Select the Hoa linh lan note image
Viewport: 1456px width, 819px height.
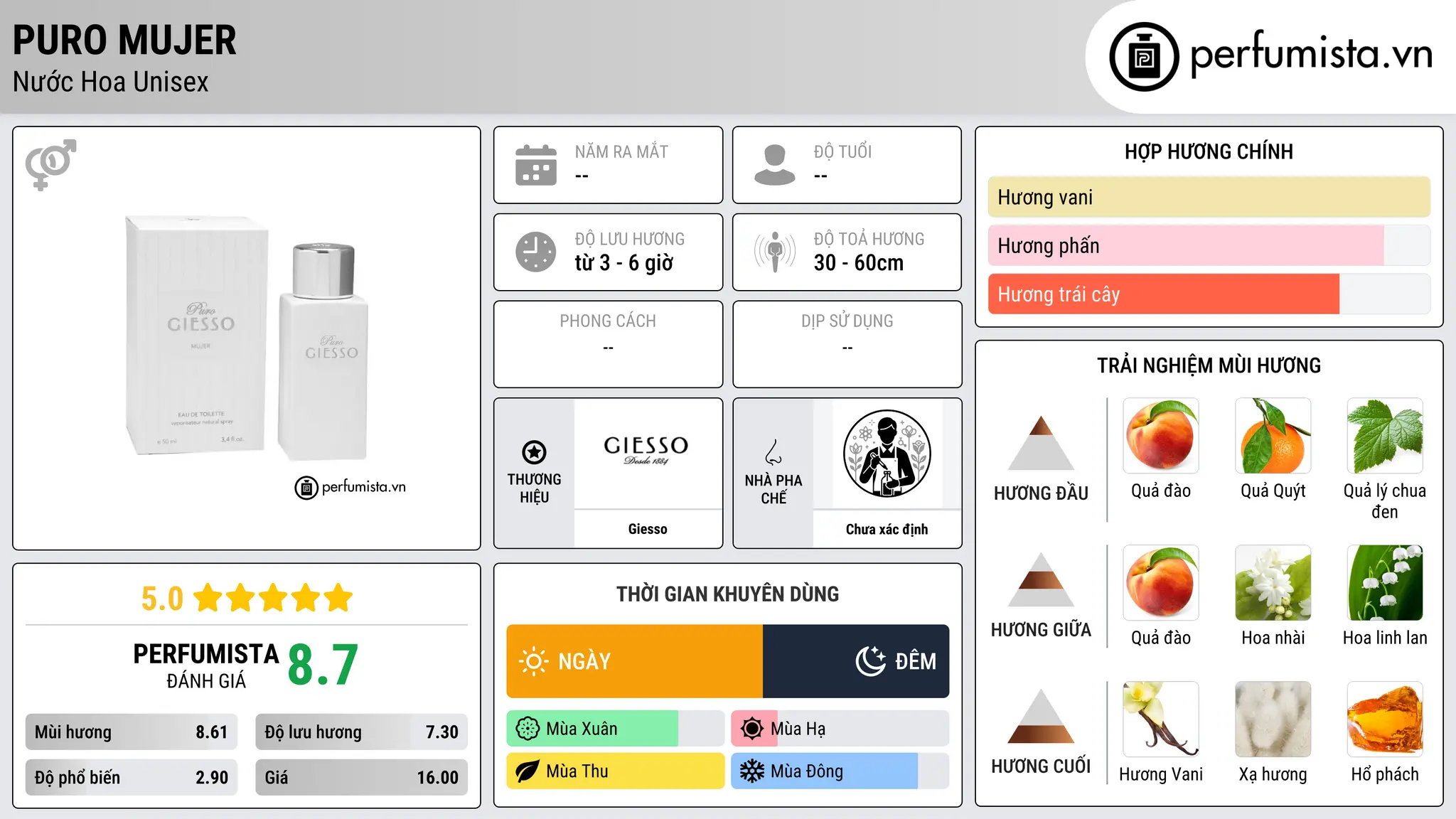[1385, 583]
